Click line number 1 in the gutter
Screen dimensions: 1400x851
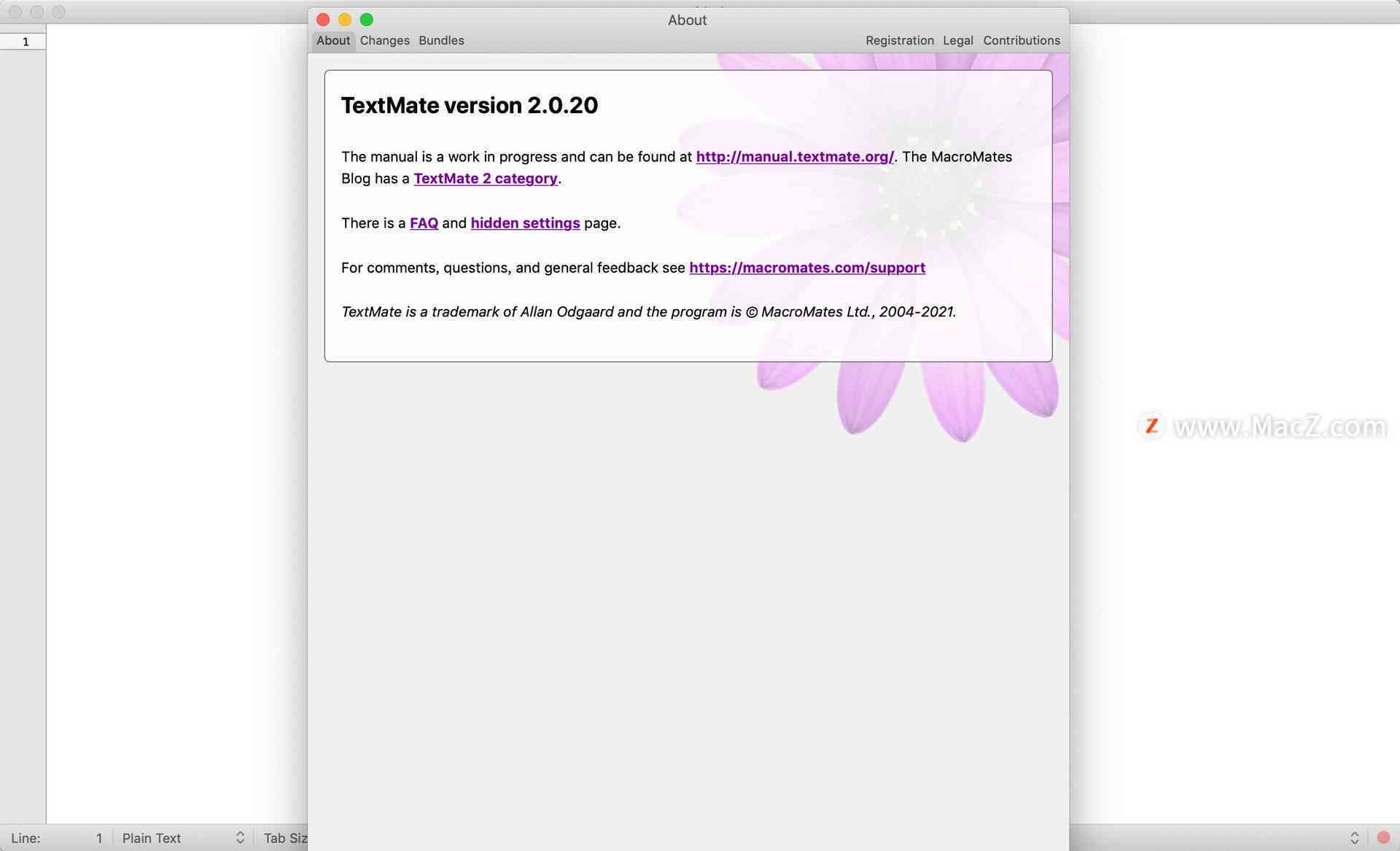[x=26, y=42]
